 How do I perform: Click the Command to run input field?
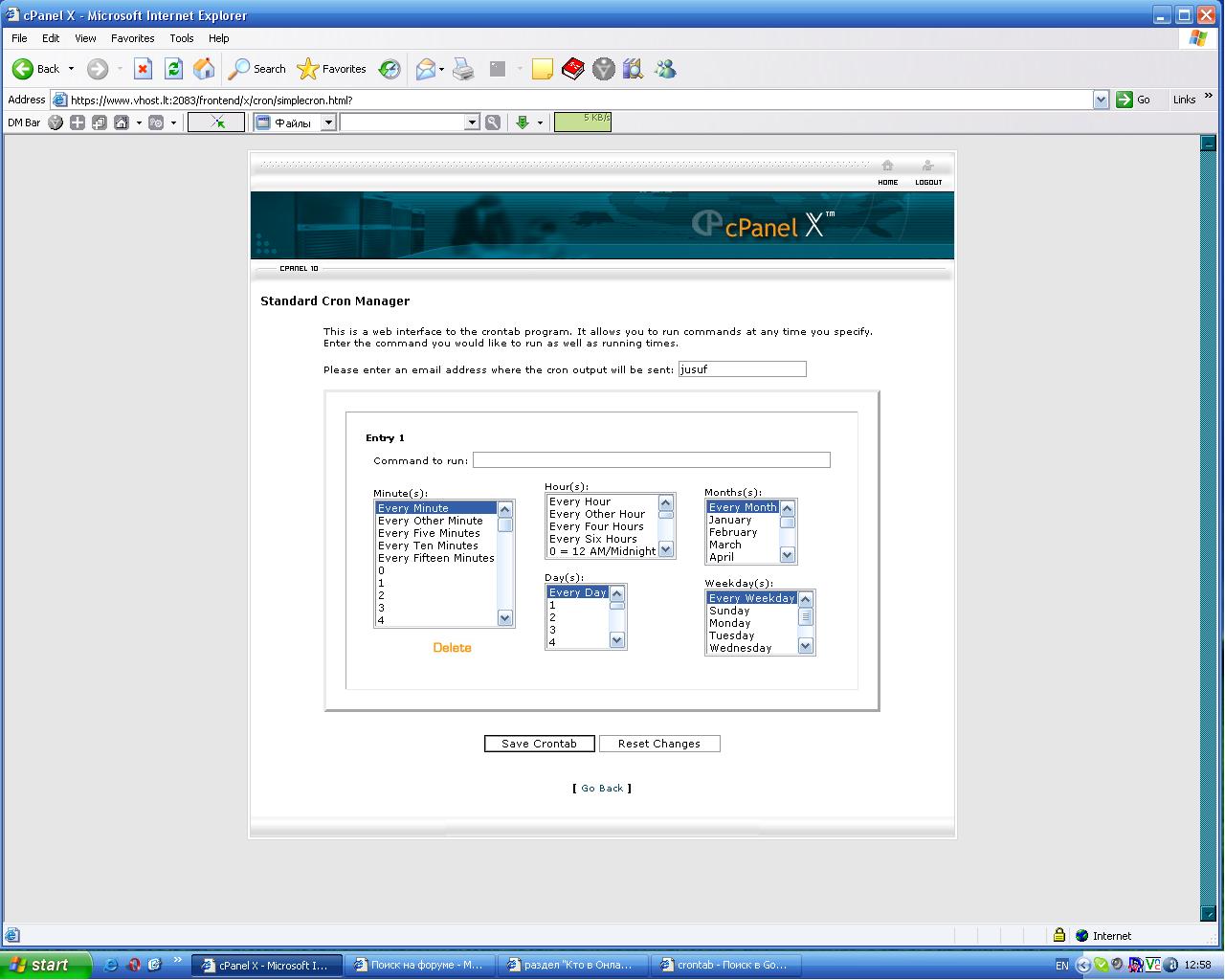(652, 460)
